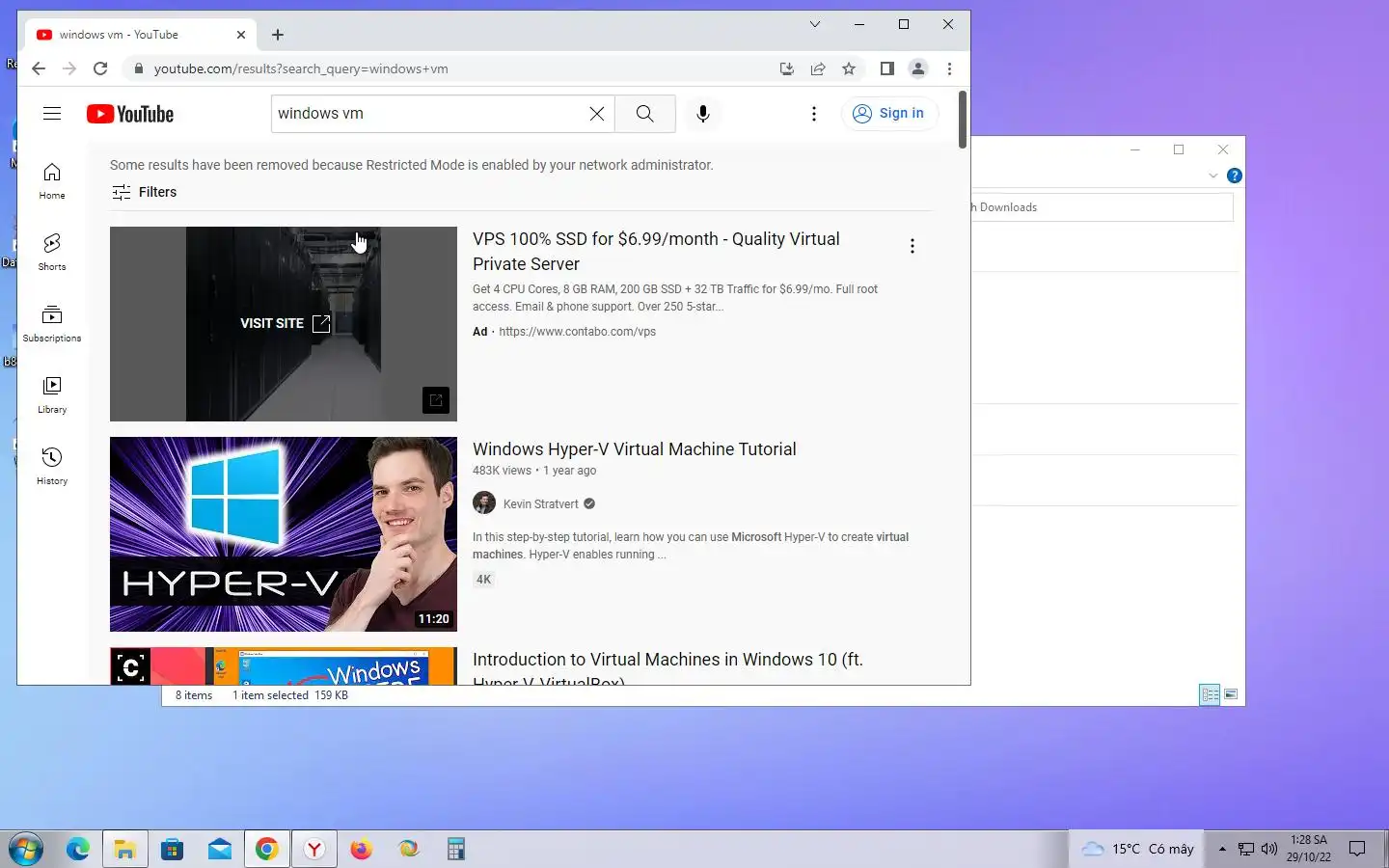
Task: Switch Explorer to details view
Action: pos(1210,694)
